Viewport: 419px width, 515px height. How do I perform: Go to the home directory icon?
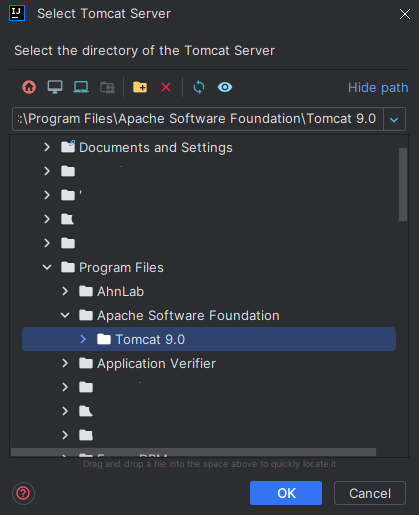tap(29, 87)
